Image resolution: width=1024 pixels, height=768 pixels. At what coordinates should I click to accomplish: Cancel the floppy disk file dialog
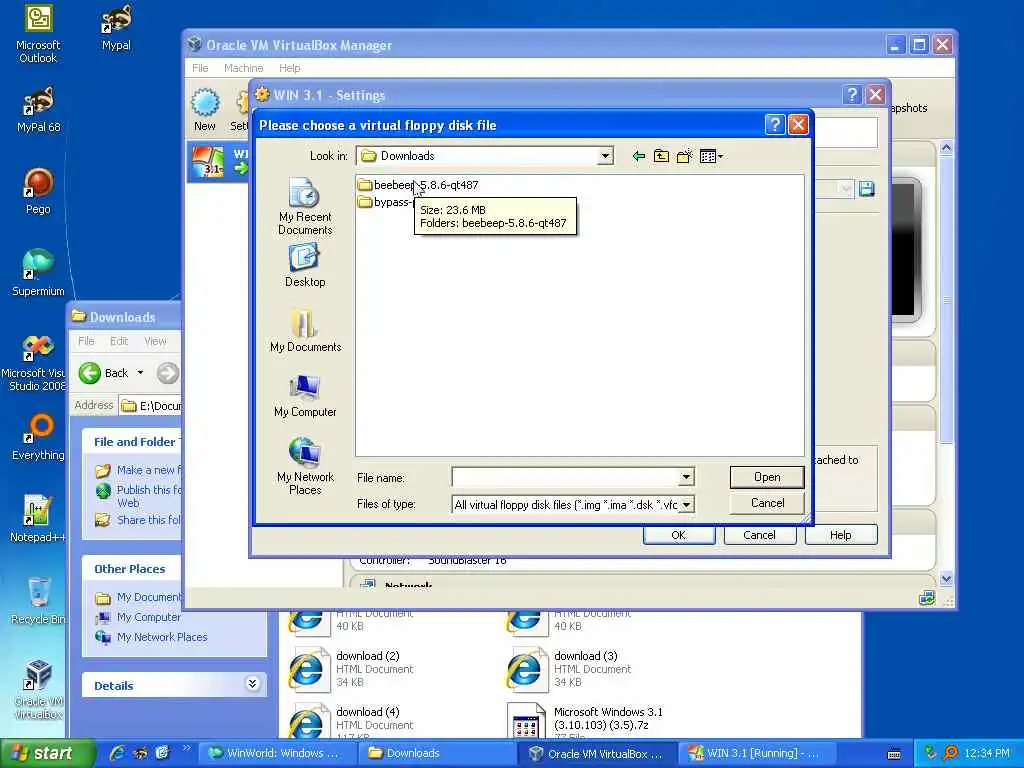[x=767, y=503]
